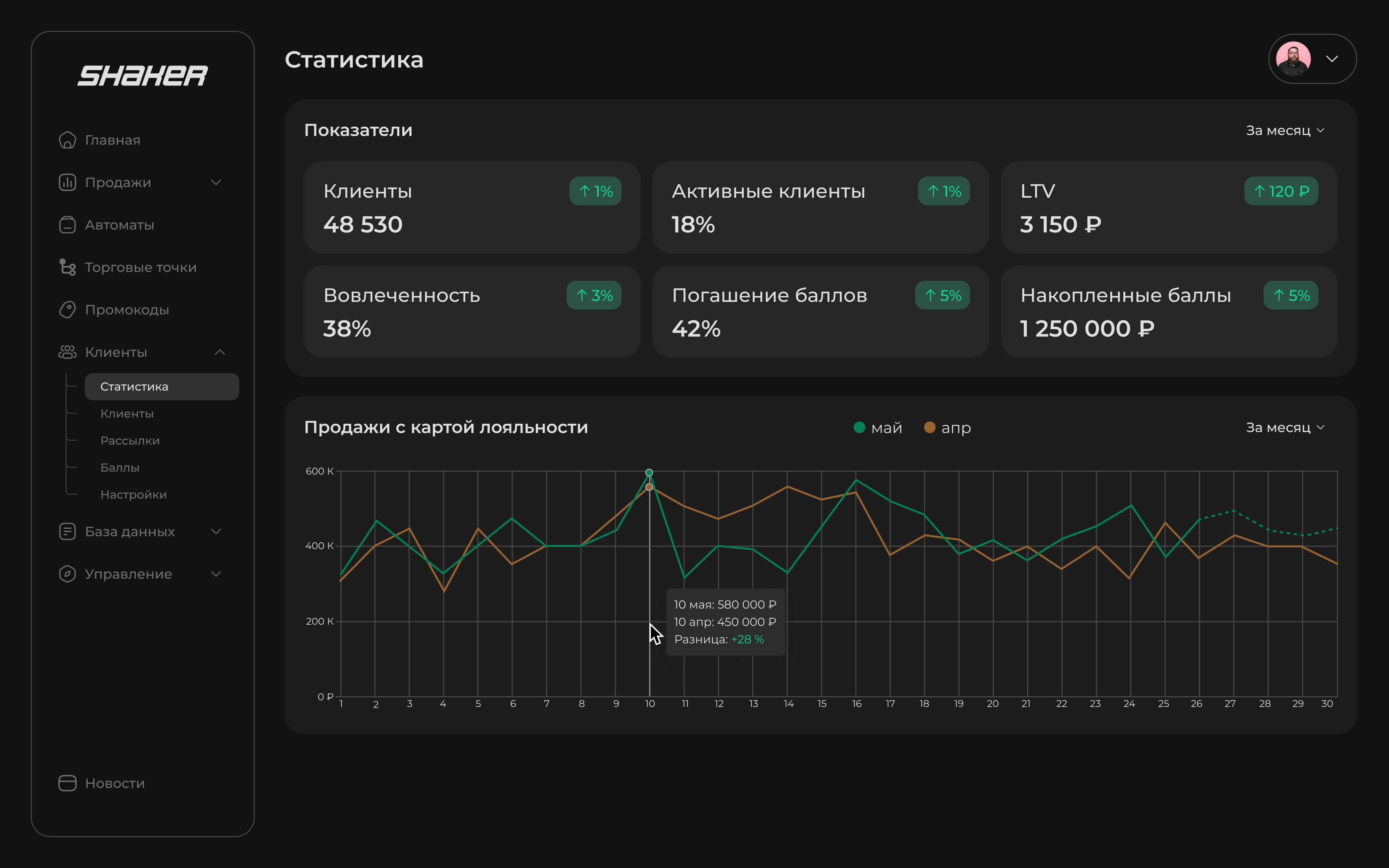Toggle the май series in chart legend
The width and height of the screenshot is (1389, 868).
[877, 428]
